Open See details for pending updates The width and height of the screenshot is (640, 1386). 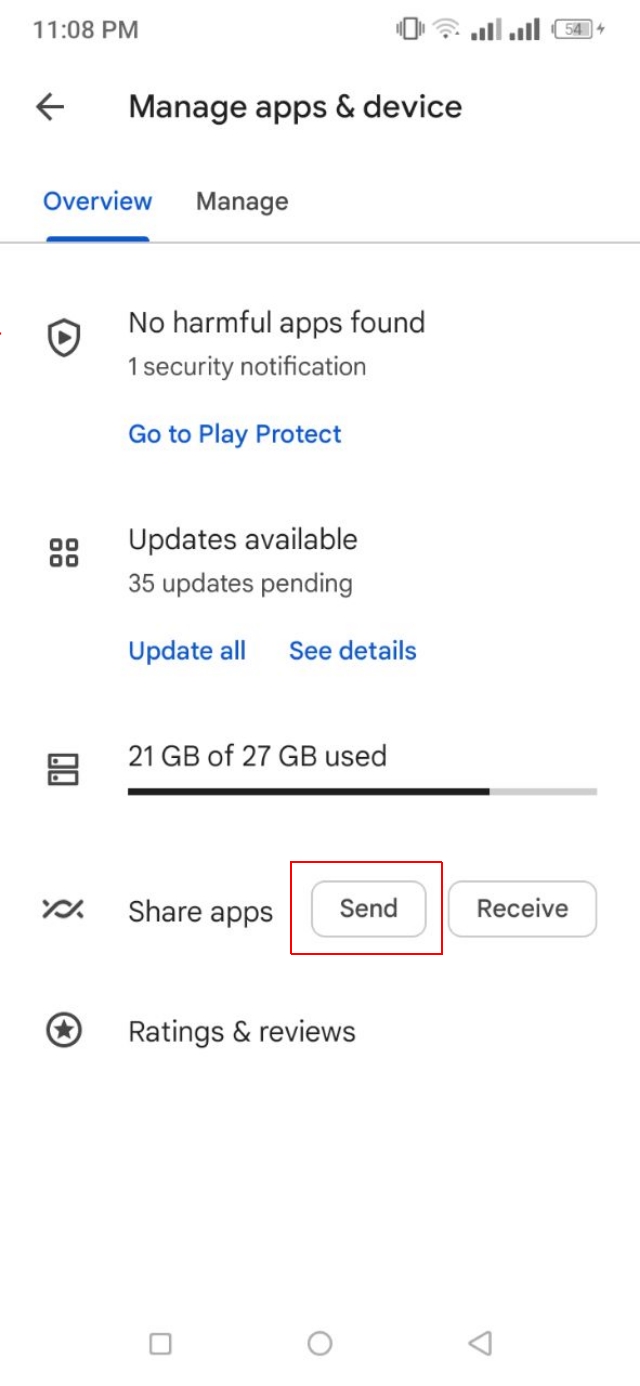pos(353,651)
